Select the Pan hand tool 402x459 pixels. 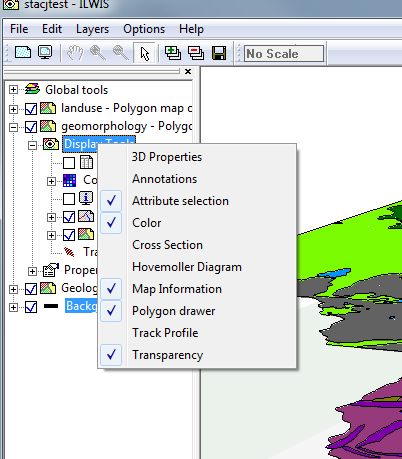click(75, 53)
